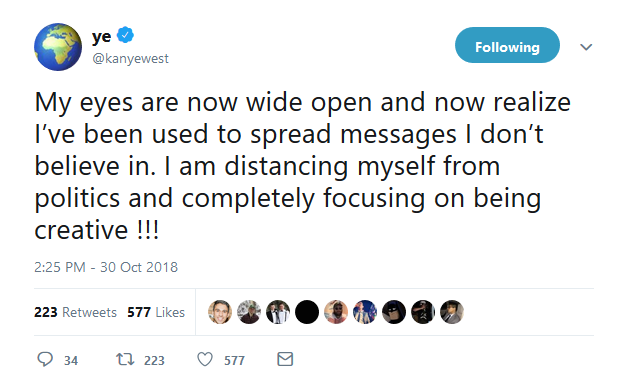625x390 pixels.
Task: Toggle the Following button
Action: [507, 45]
